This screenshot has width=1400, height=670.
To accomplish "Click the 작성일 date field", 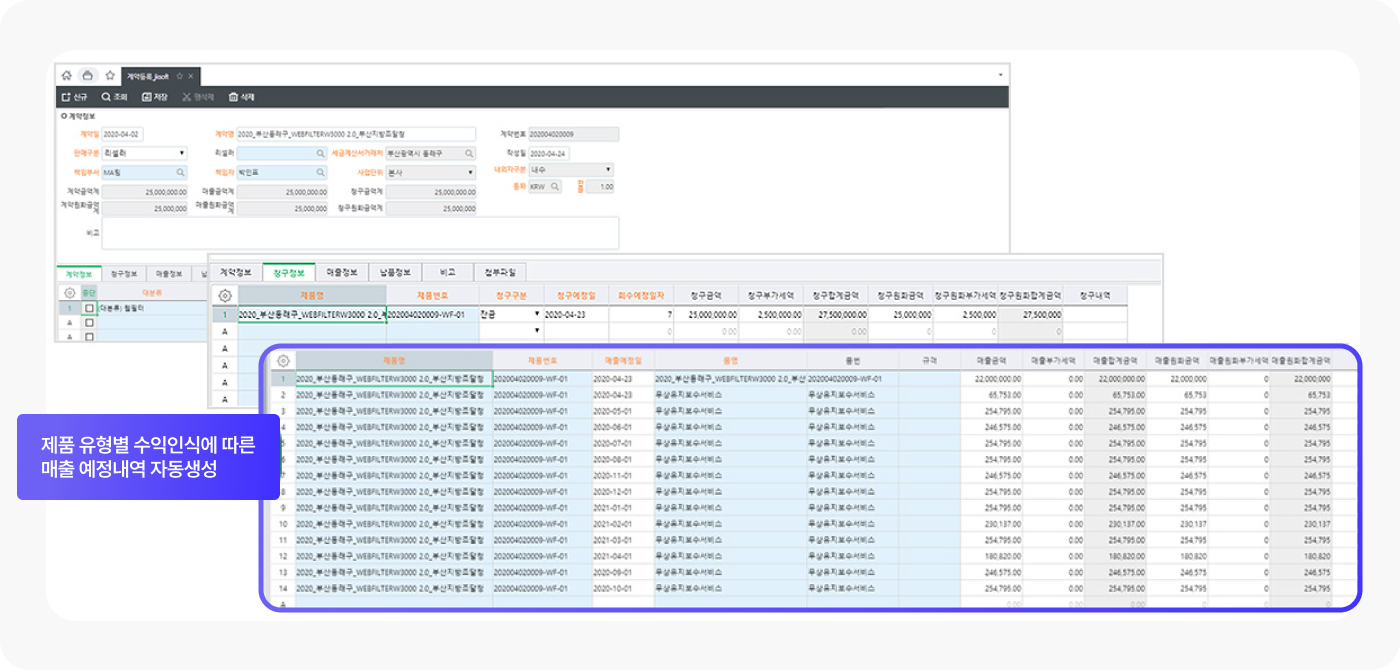I will tap(548, 153).
